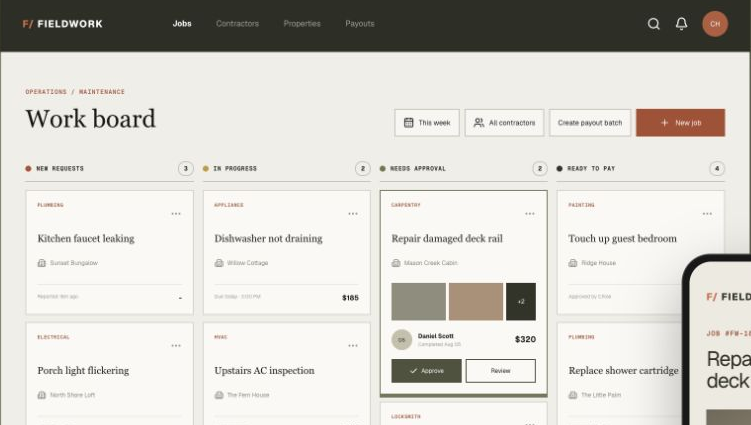Open Jobs tab in navigation

[182, 23]
